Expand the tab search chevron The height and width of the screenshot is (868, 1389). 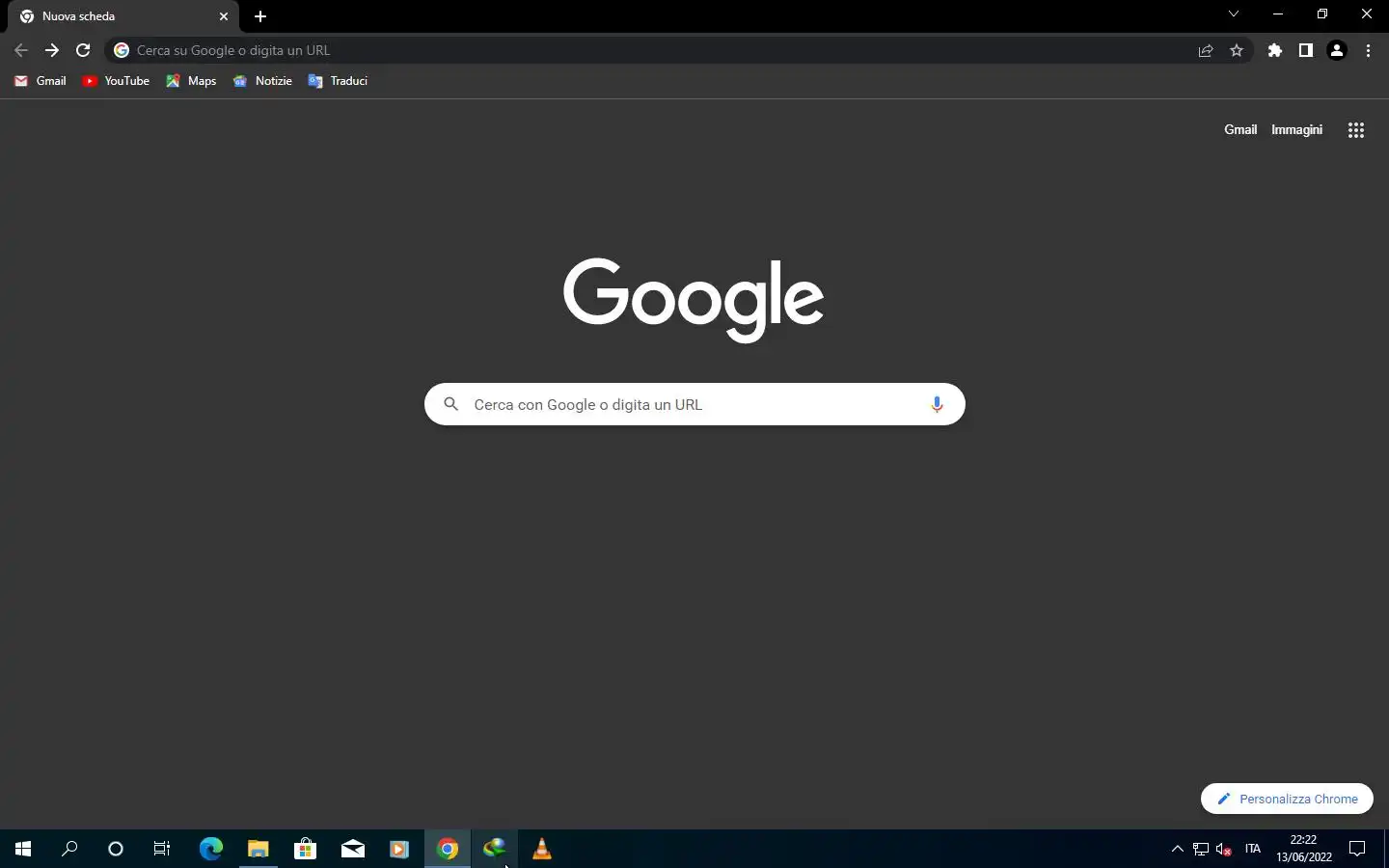(x=1234, y=14)
